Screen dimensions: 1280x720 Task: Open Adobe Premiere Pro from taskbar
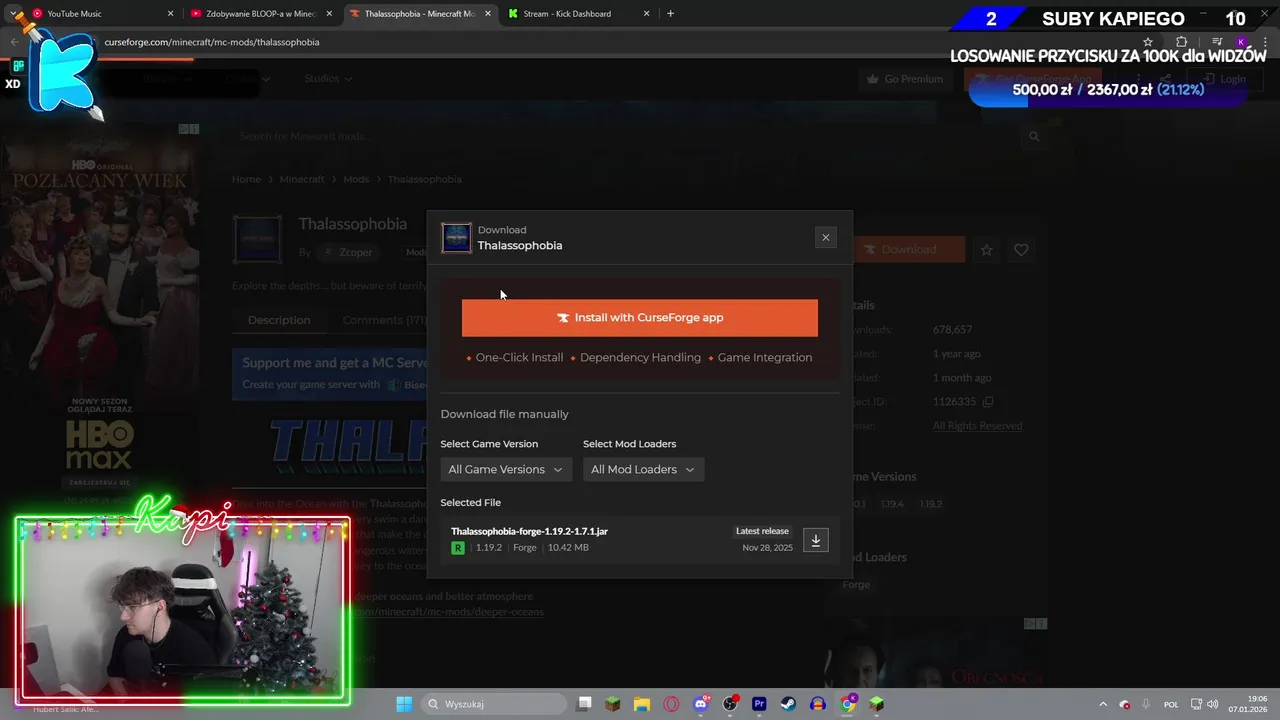pyautogui.click(x=759, y=704)
